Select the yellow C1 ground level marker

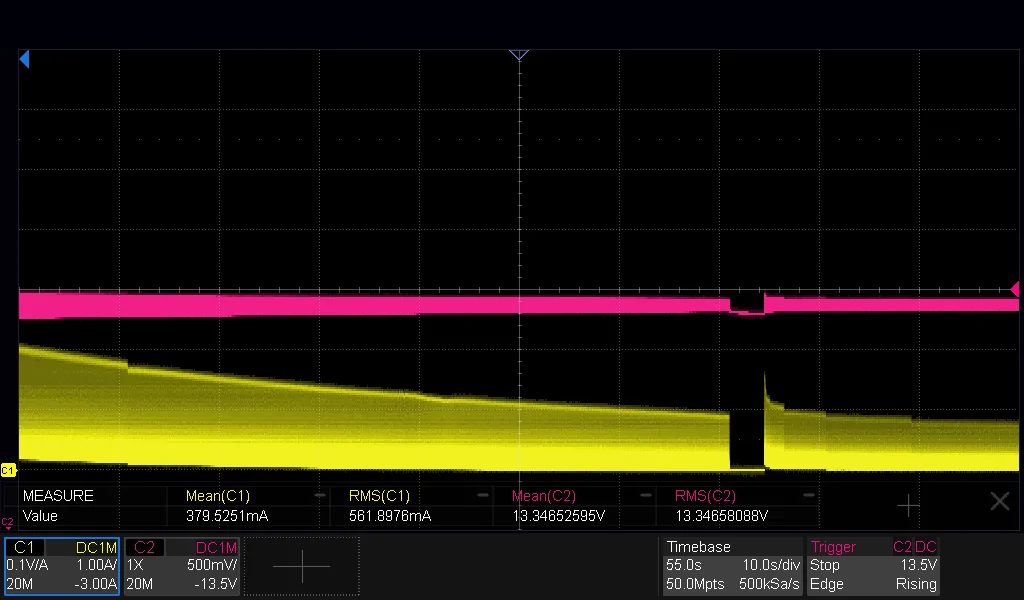point(8,470)
